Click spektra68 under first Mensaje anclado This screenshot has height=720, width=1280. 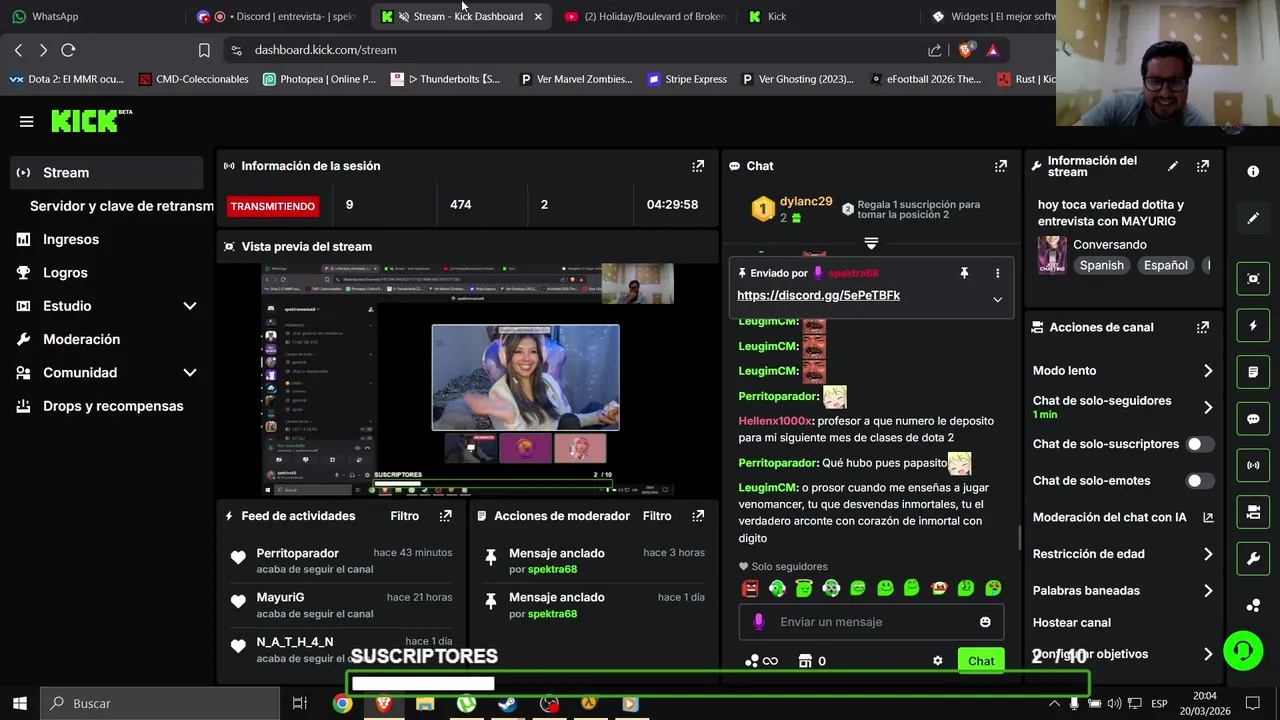(552, 569)
